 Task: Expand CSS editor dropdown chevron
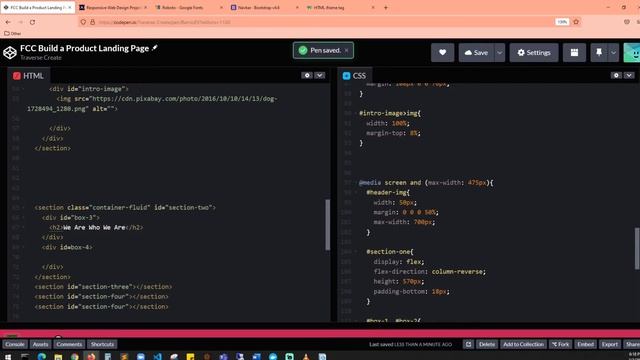point(629,75)
